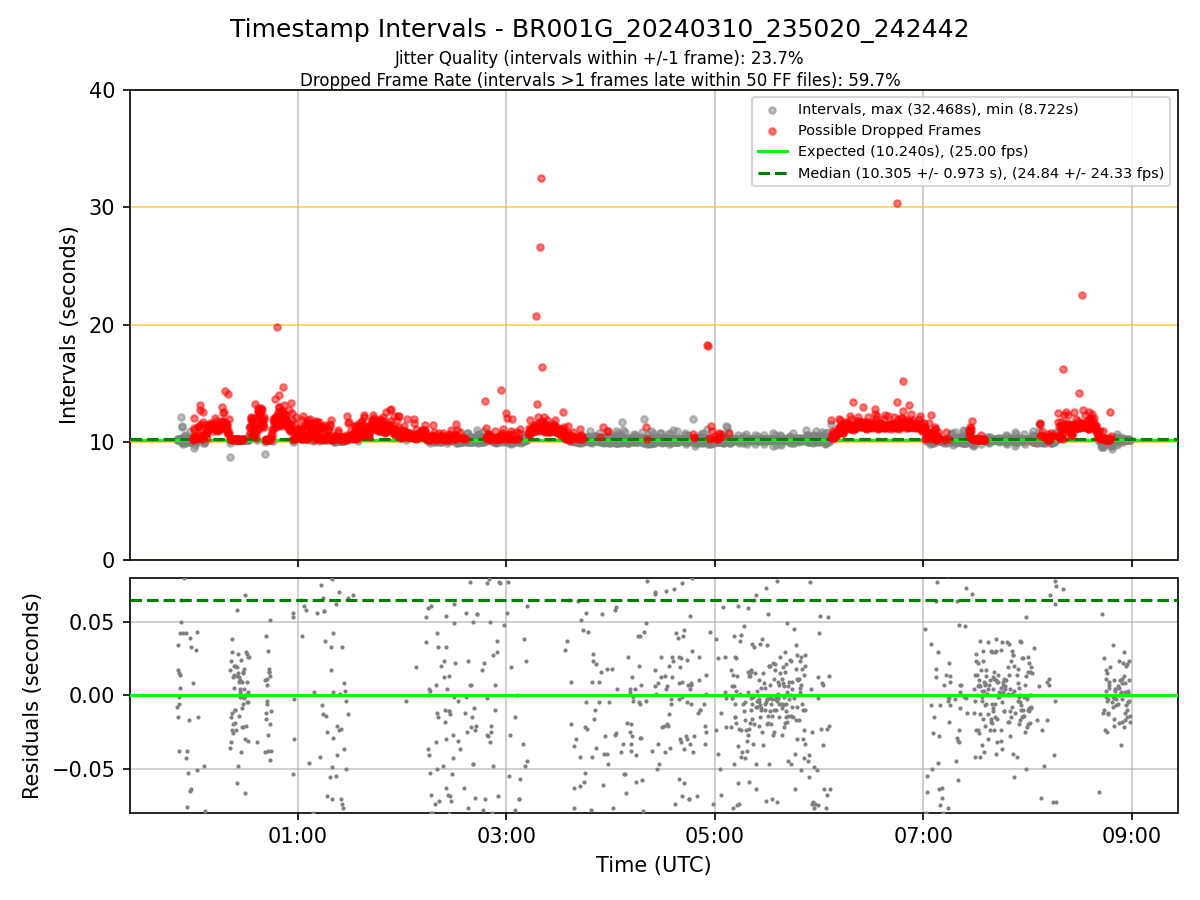
Task: Click the 'Time (UTC)' x-axis label
Action: 653,865
